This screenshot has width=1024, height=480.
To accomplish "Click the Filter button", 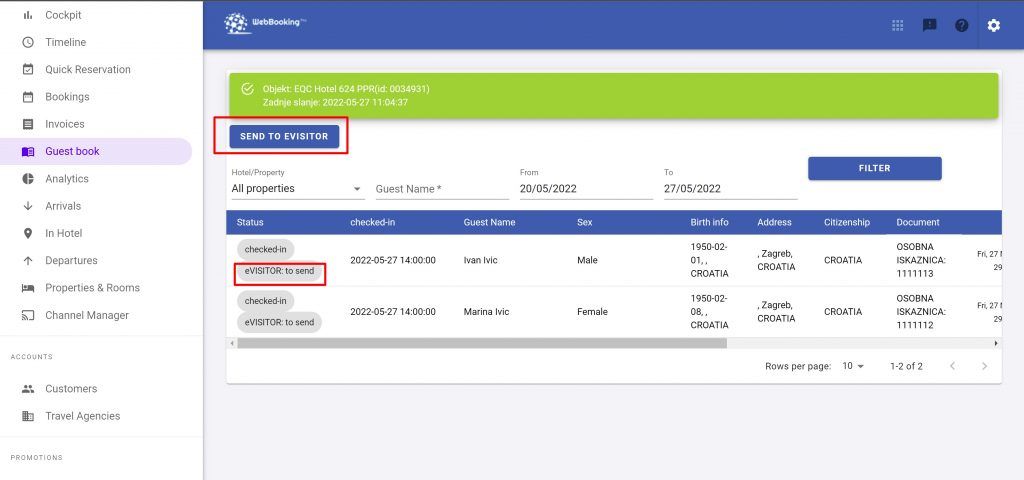I will (874, 168).
